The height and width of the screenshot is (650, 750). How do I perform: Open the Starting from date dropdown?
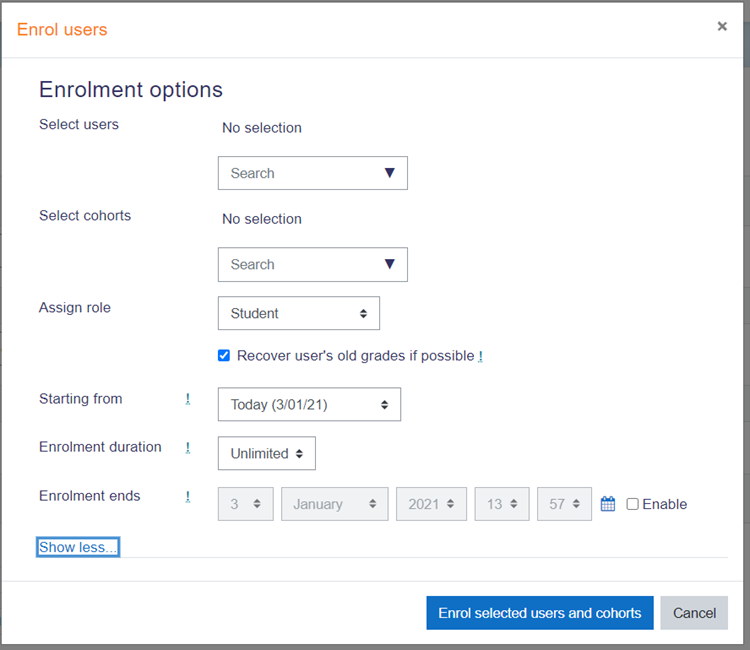(309, 405)
